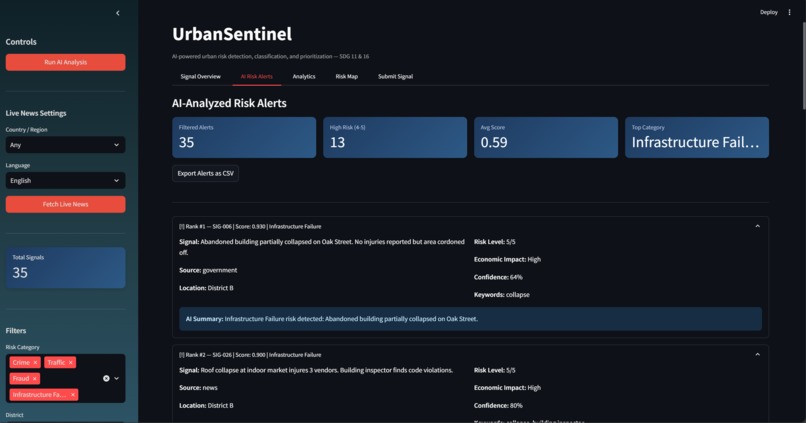This screenshot has height=423, width=806.
Task: Click the Run AI Analysis button
Action: 65,62
